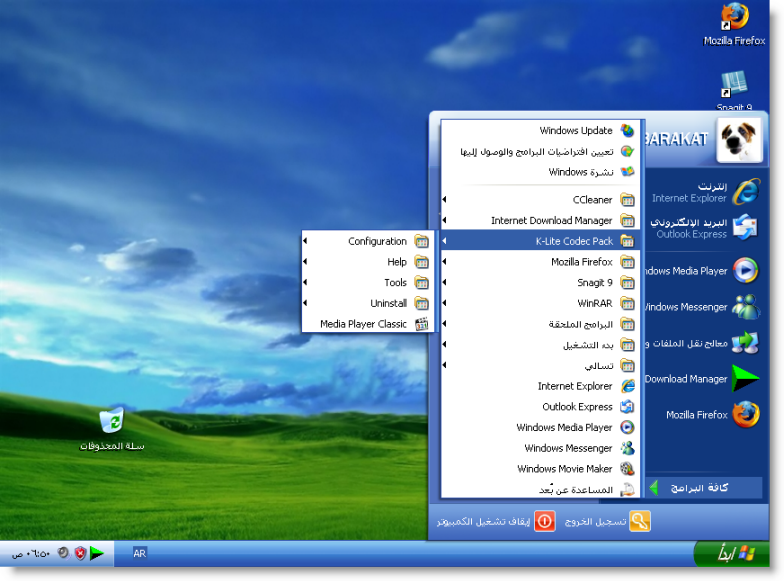Expand the Help submenu of K-Lite
This screenshot has height=581, width=784.
coord(368,262)
